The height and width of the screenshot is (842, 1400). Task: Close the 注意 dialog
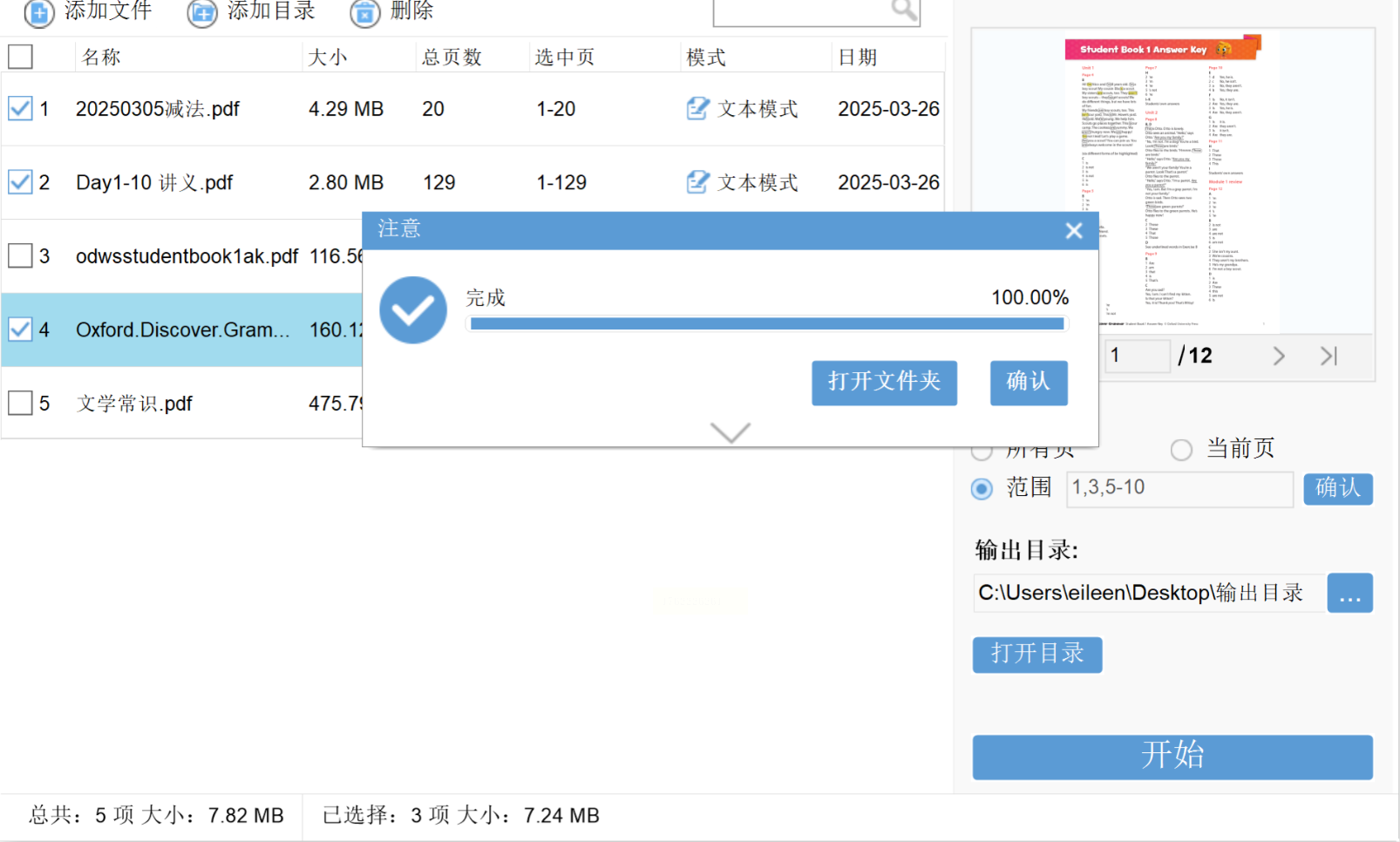click(1073, 230)
